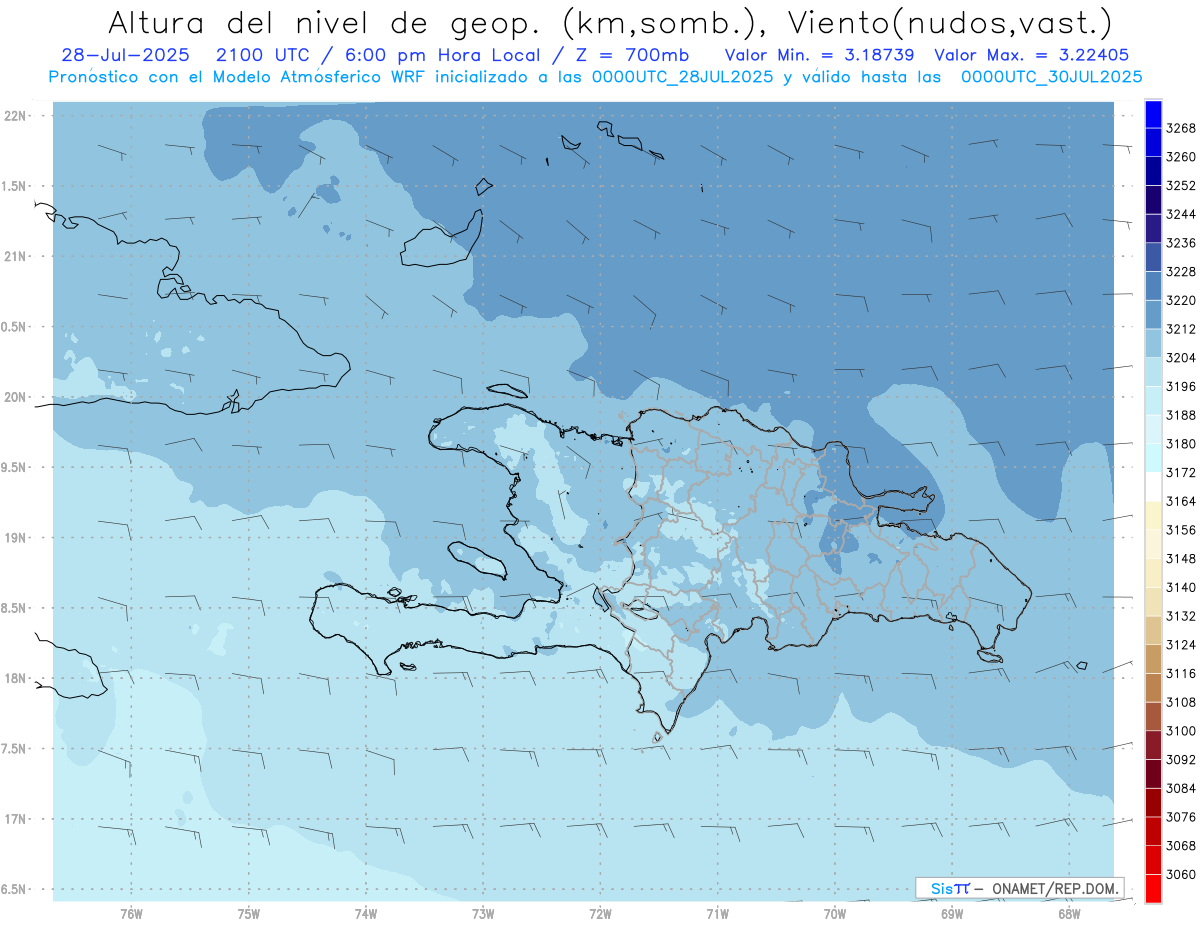Click the longitude label '69W'
Viewport: 1200px width, 927px height.
(x=952, y=913)
